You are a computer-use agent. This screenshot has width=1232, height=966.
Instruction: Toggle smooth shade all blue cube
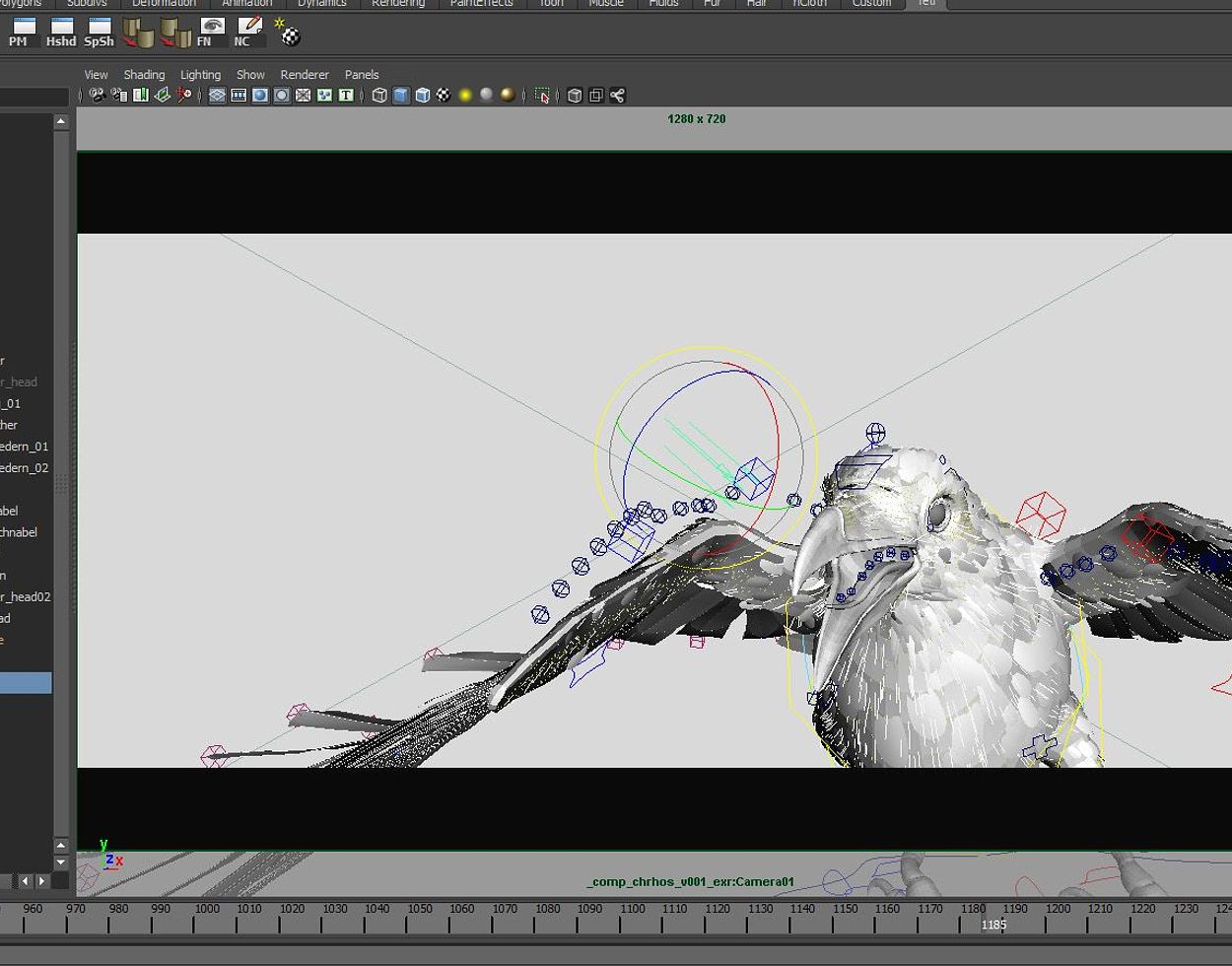[401, 96]
